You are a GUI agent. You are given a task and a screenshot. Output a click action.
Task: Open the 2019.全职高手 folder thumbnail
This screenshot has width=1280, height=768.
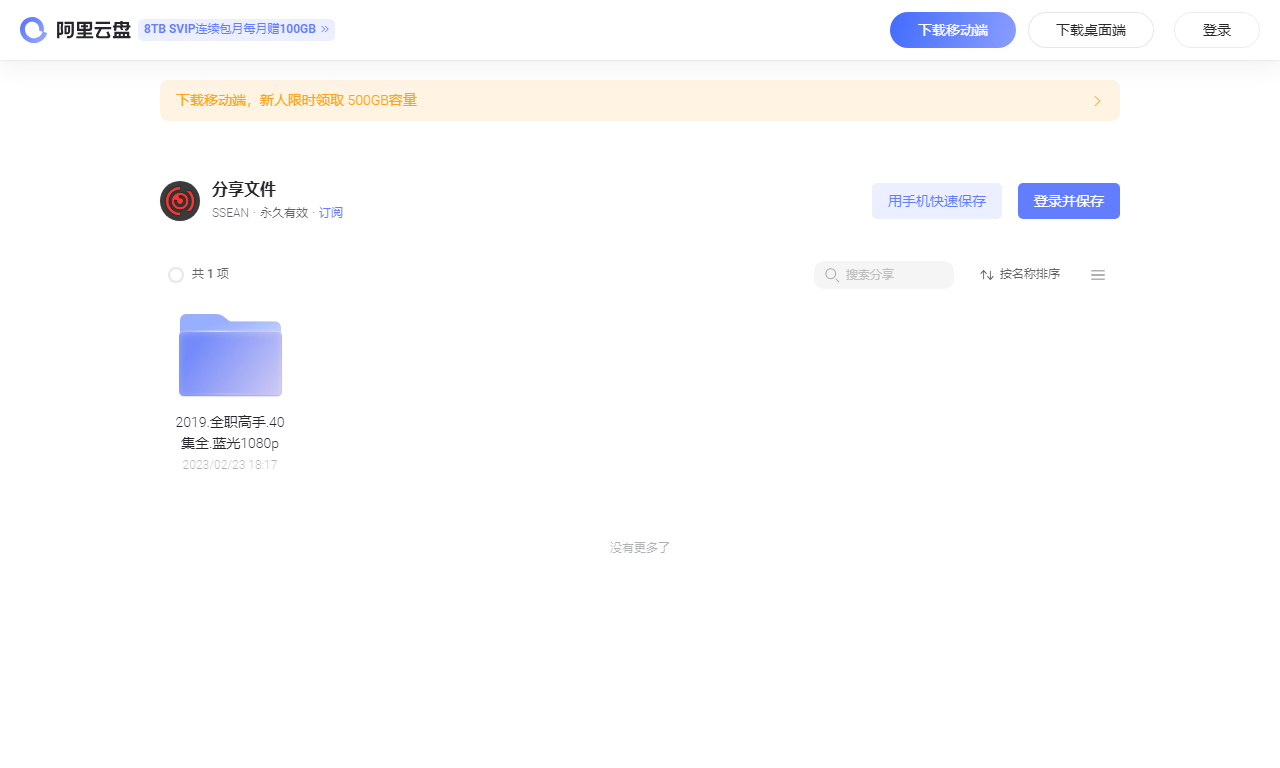tap(230, 355)
